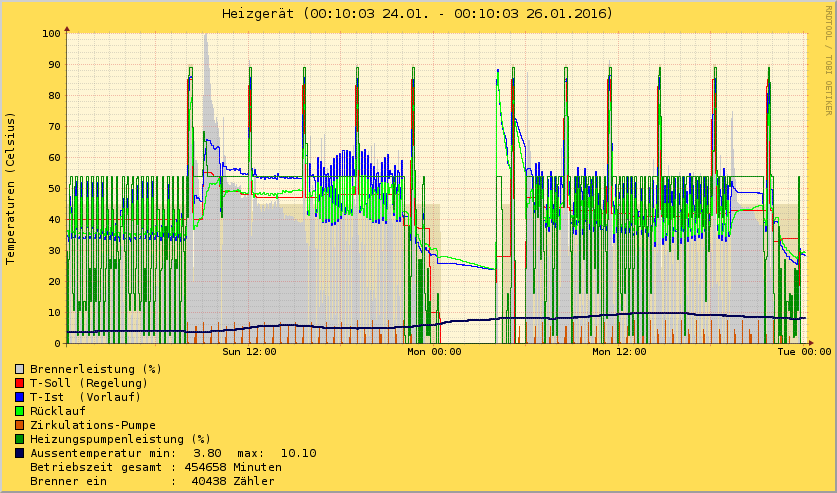
Task: Click the navy Aussentemperatur legend swatch
Action: tap(20, 453)
